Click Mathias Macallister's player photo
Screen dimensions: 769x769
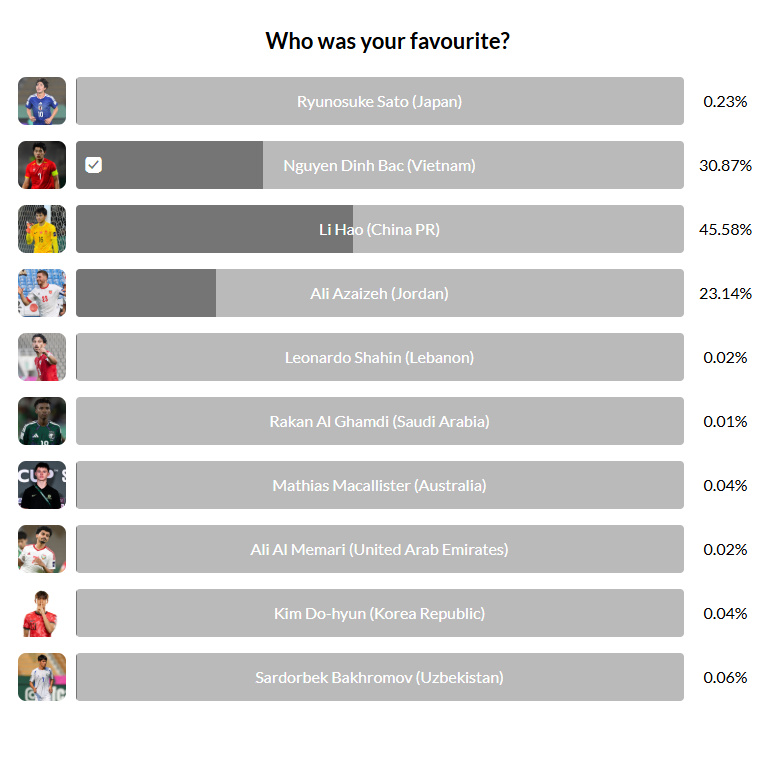click(x=42, y=485)
